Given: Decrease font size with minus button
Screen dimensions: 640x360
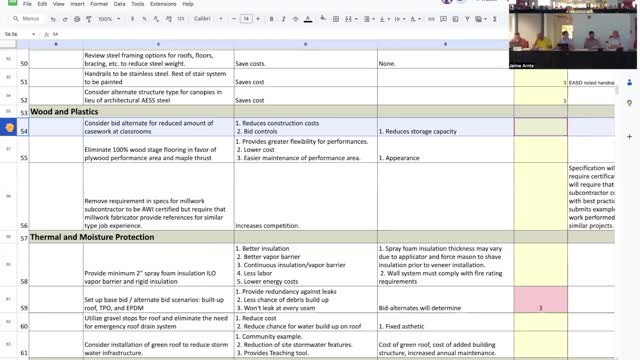Looking at the screenshot, I should tap(234, 19).
